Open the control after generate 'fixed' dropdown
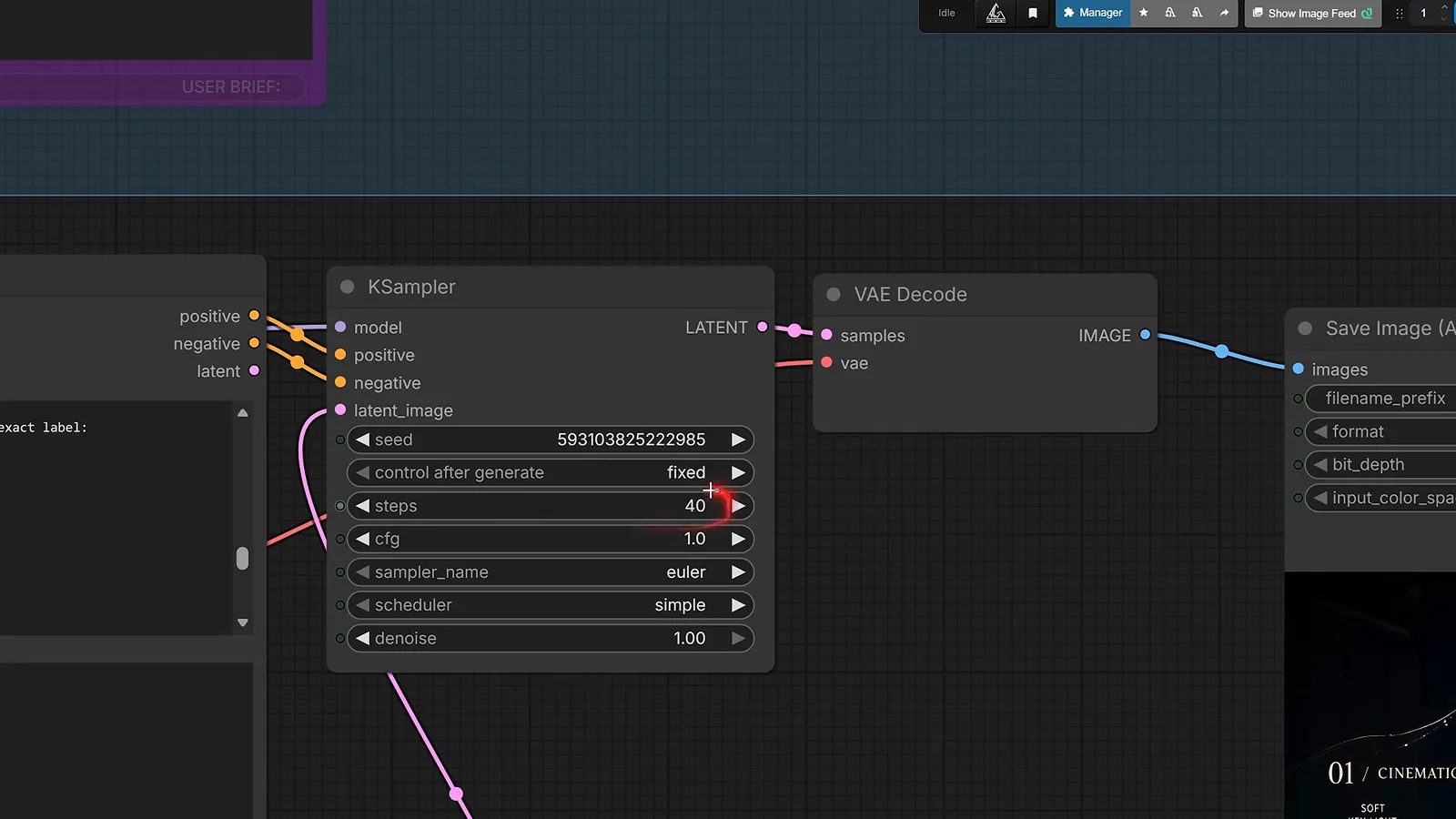The height and width of the screenshot is (819, 1456). tap(686, 472)
